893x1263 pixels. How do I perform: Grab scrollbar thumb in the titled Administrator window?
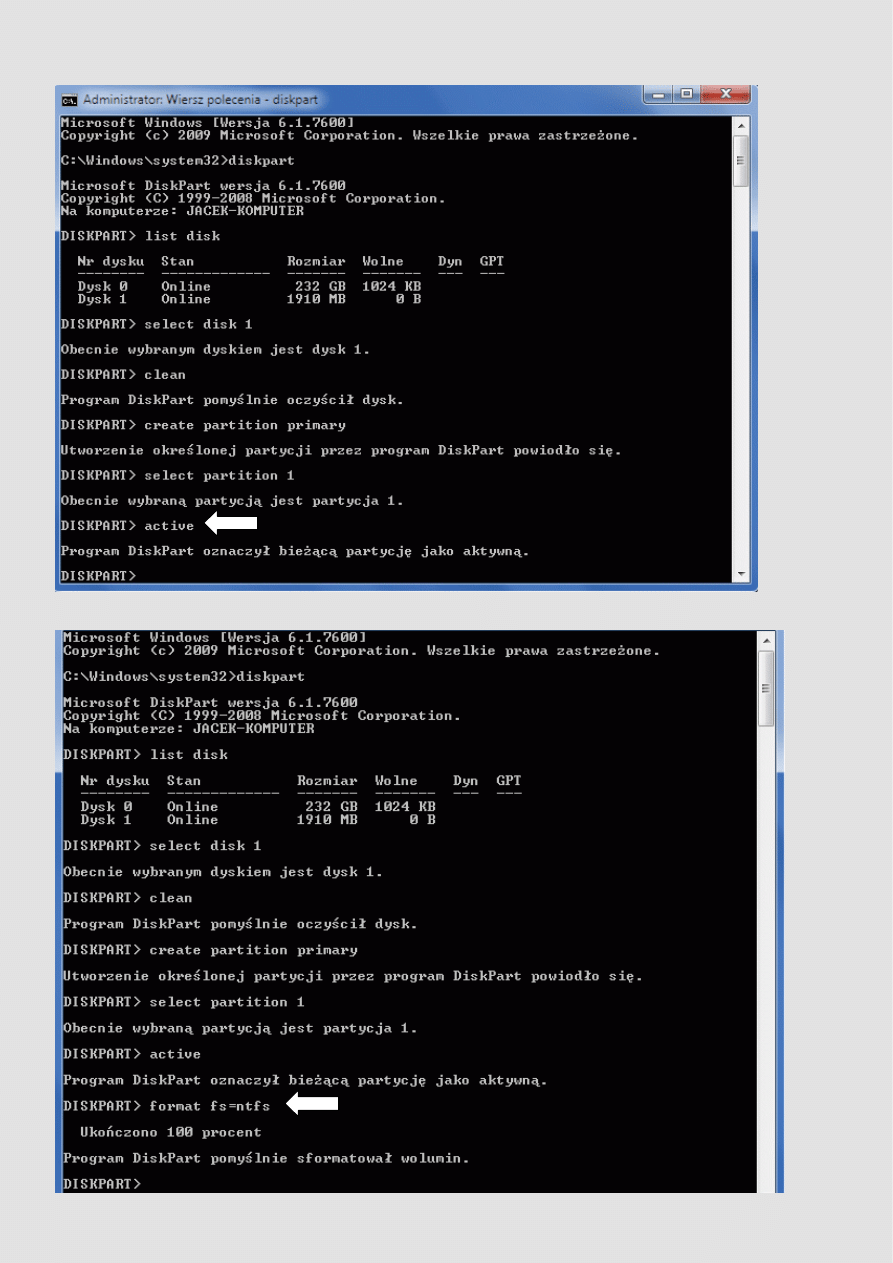point(741,161)
